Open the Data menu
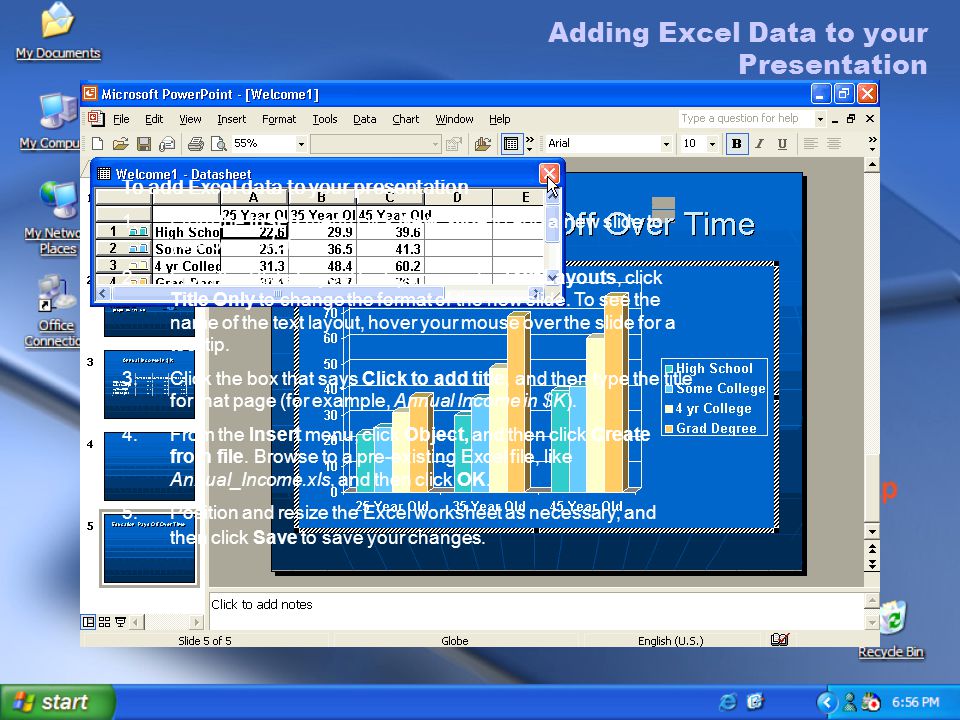The image size is (960, 720). click(364, 119)
